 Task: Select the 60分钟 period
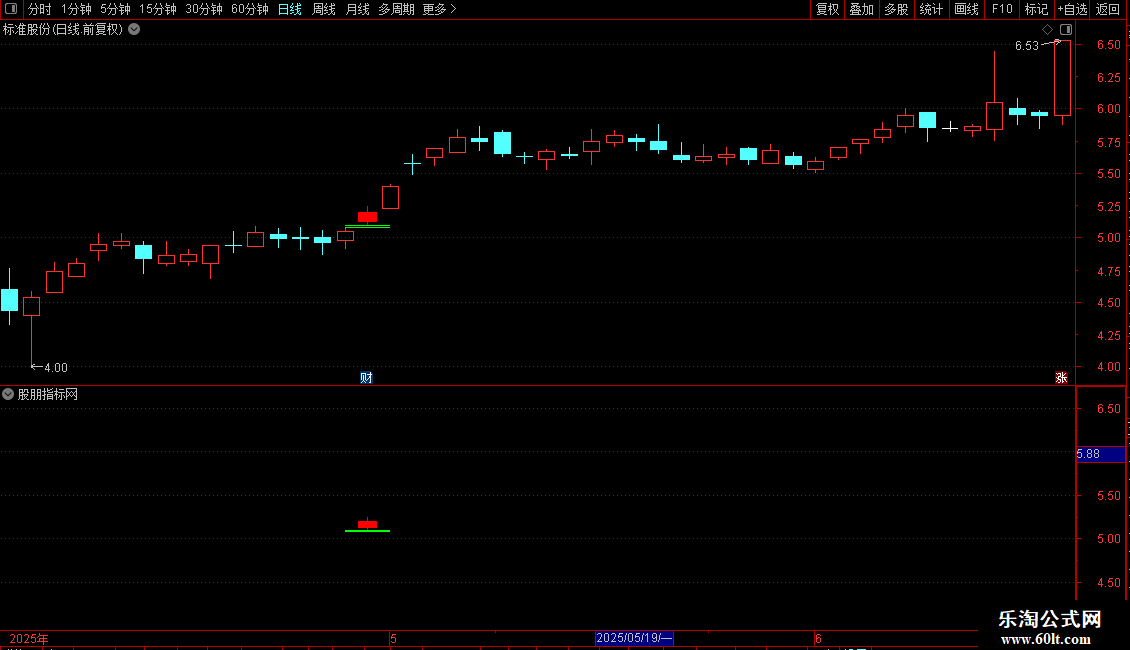(x=249, y=9)
